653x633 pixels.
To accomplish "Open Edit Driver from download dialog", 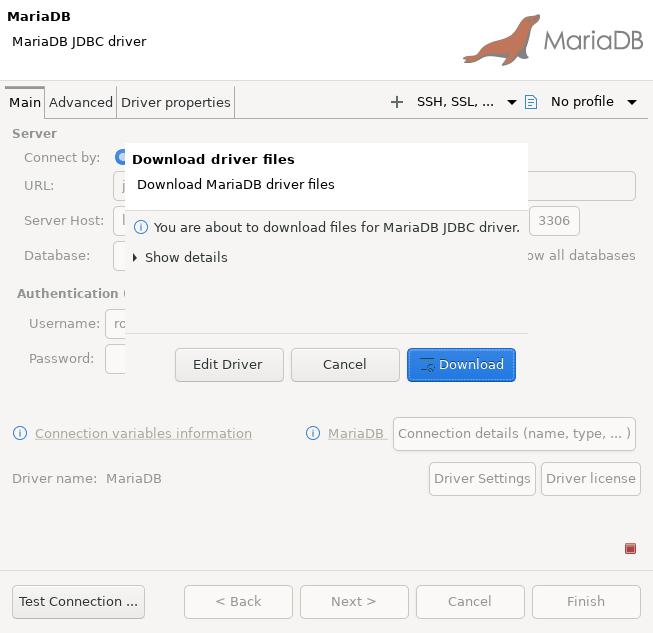I will click(229, 365).
